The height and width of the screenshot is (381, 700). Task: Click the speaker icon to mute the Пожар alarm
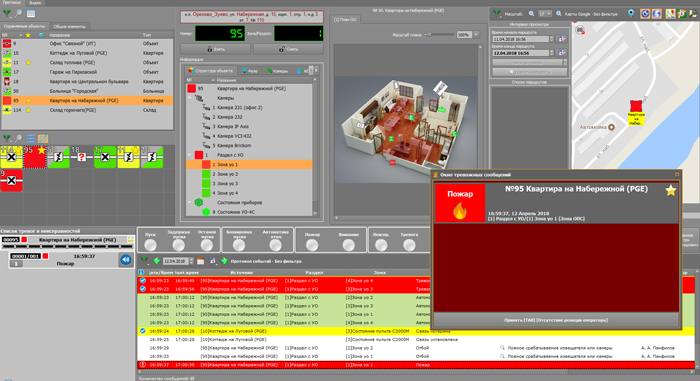[x=125, y=260]
